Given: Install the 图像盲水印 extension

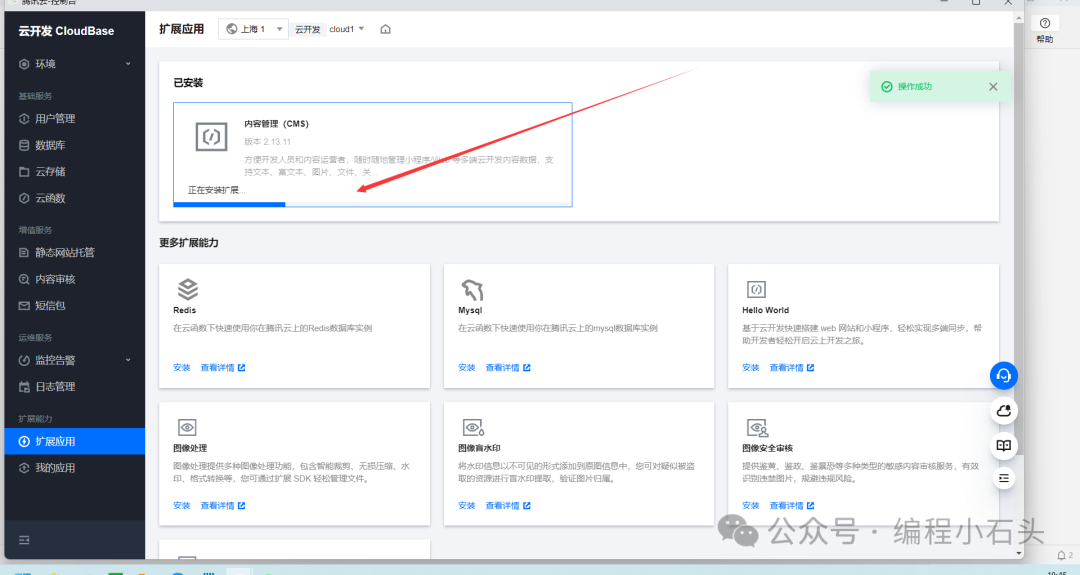Looking at the screenshot, I should [x=466, y=505].
